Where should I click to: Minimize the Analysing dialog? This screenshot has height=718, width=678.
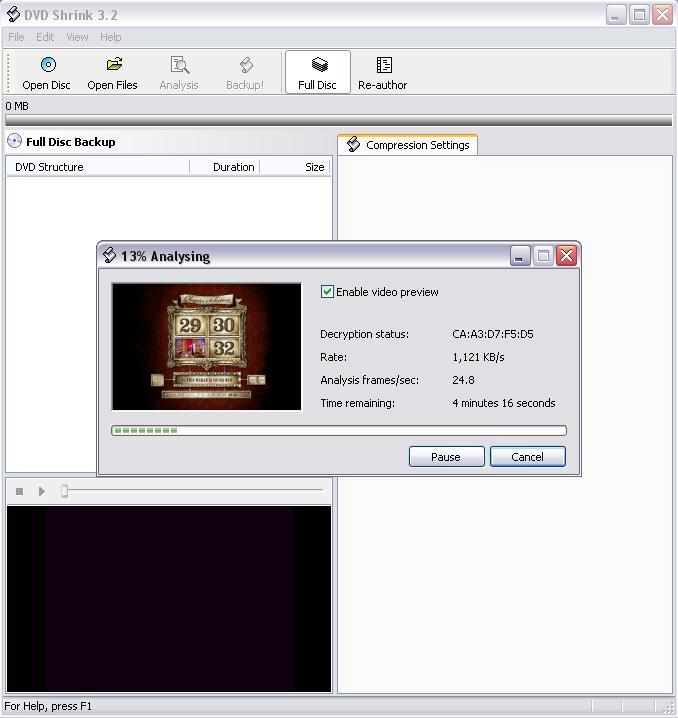coord(520,256)
